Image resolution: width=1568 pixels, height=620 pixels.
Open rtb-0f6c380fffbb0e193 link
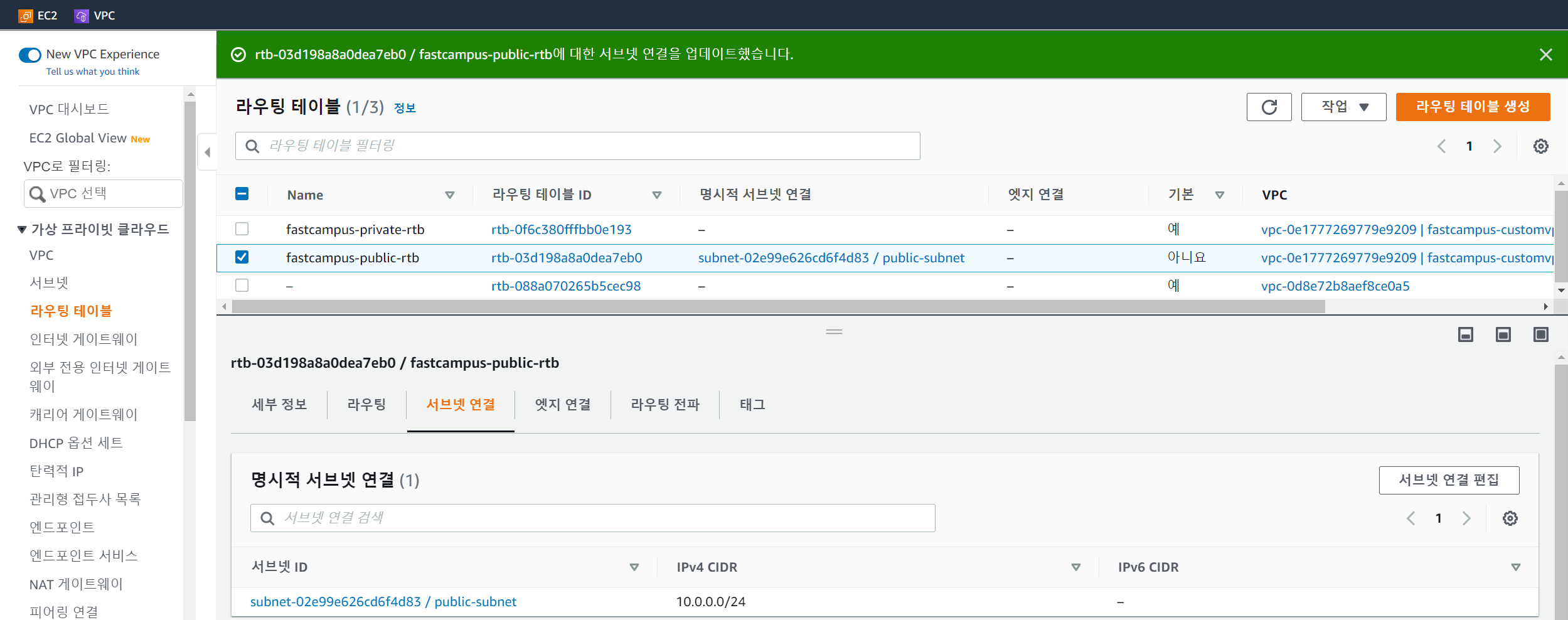coord(562,230)
